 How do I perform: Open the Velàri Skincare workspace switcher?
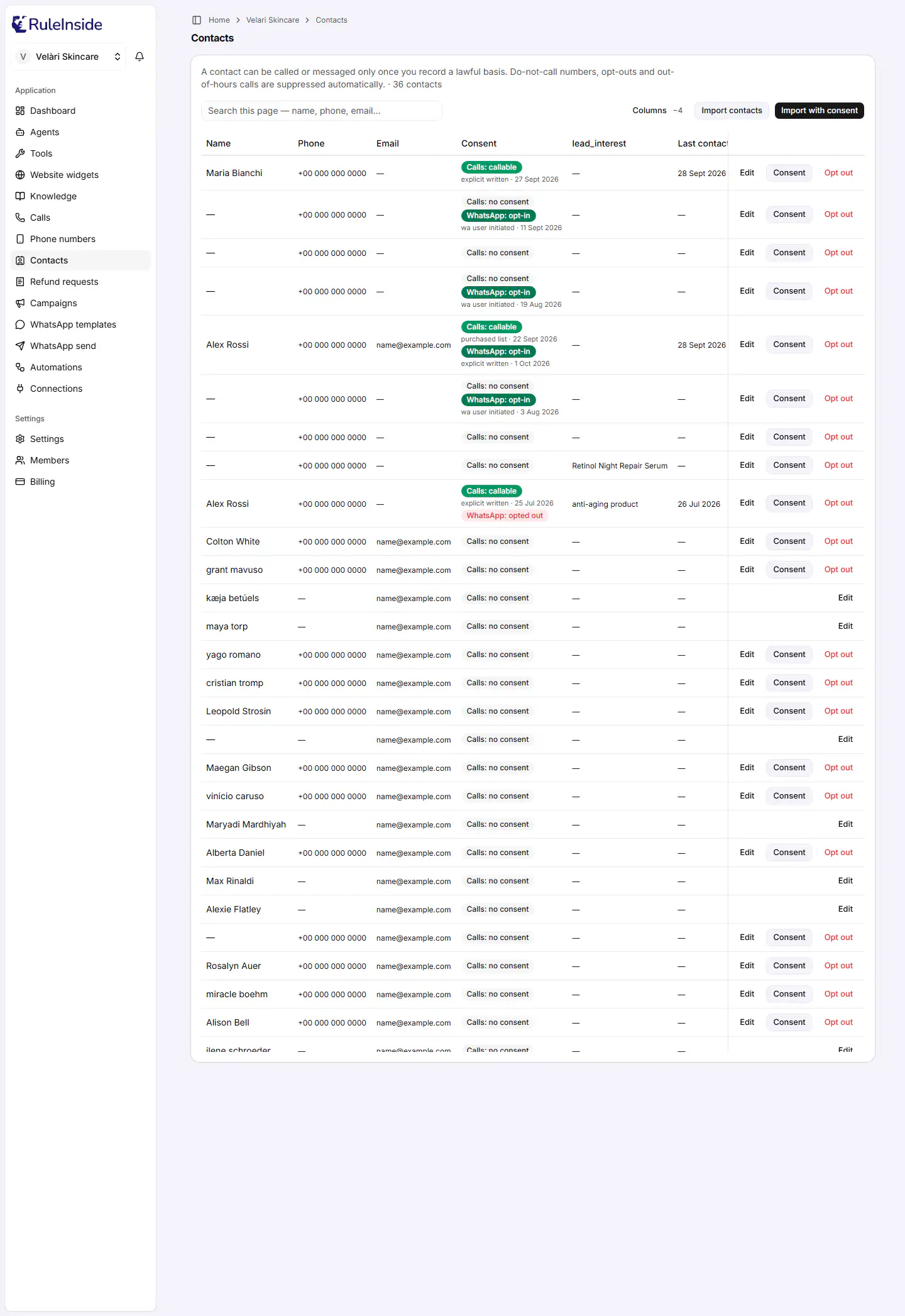69,57
